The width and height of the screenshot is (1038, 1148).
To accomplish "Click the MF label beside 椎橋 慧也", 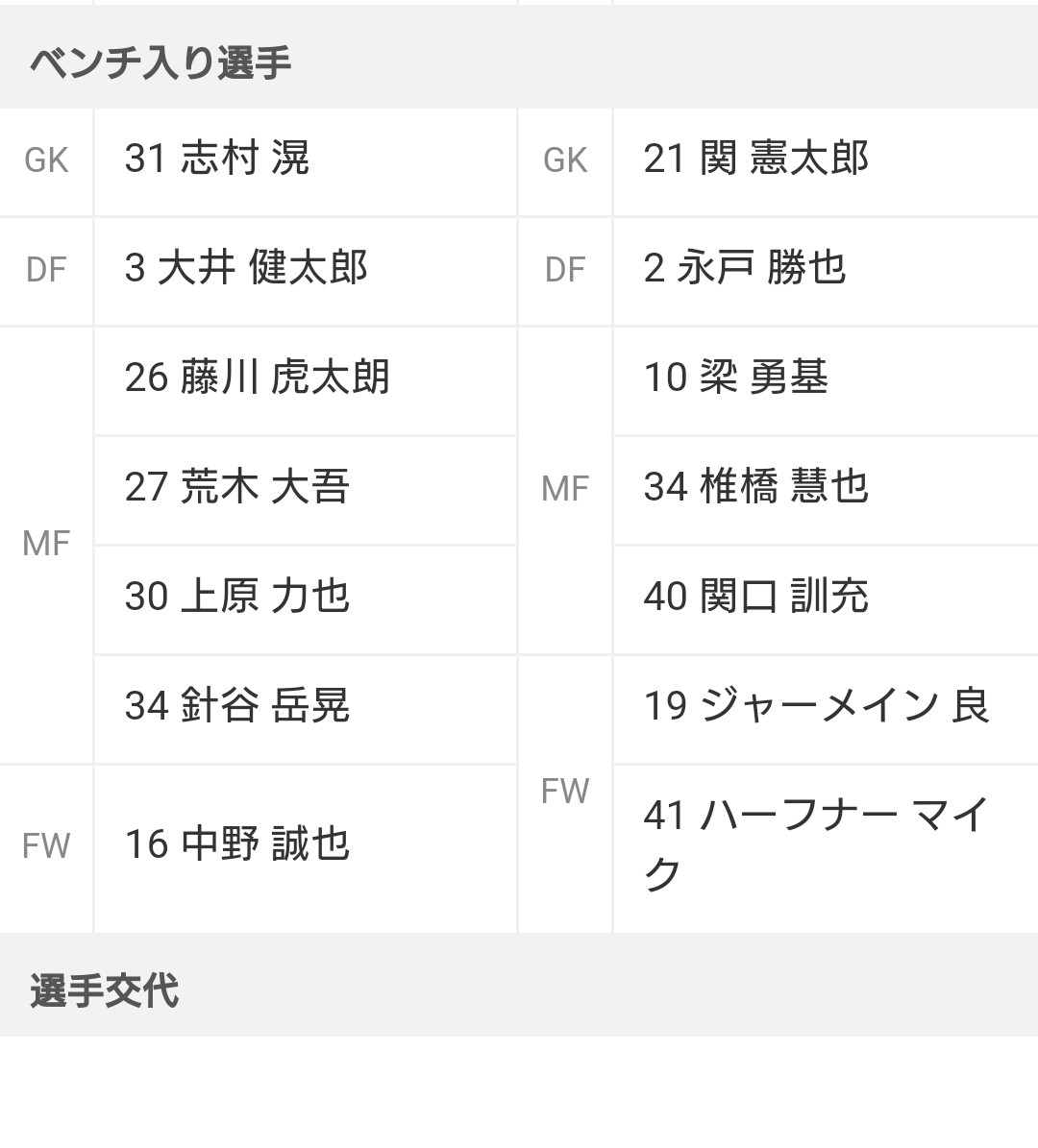I will [x=564, y=489].
